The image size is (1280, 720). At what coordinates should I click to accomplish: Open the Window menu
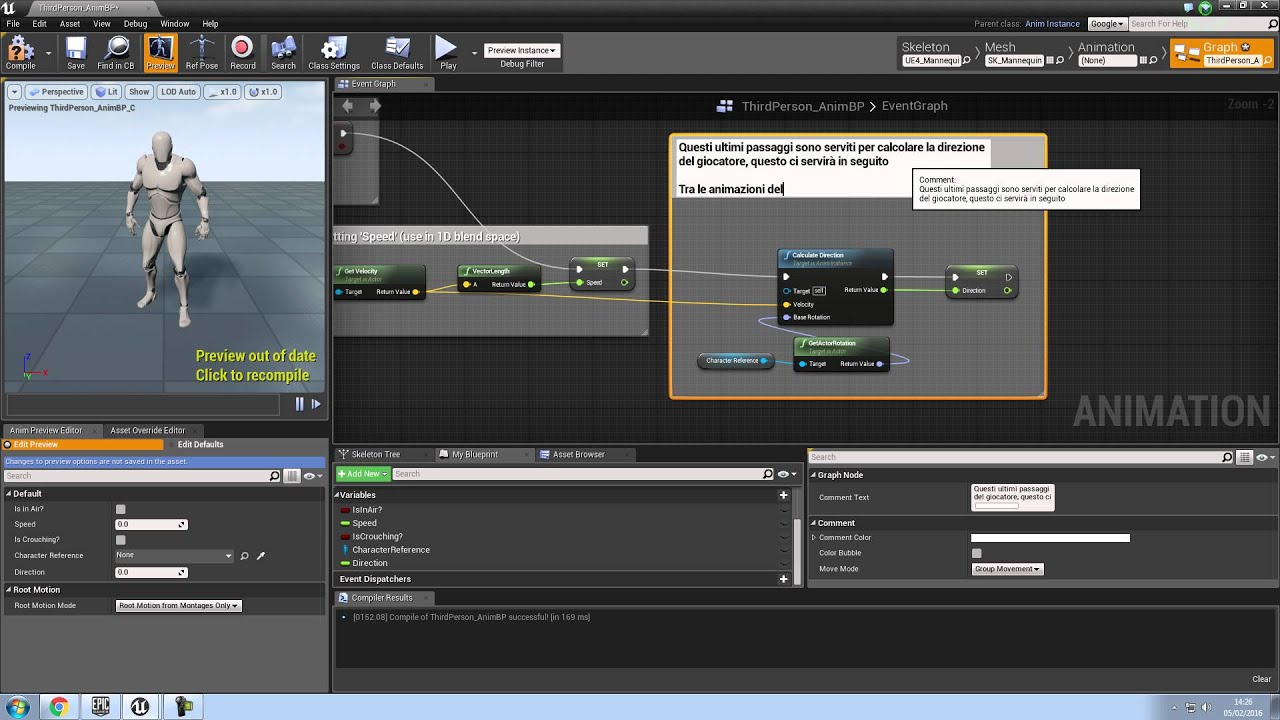click(x=175, y=24)
